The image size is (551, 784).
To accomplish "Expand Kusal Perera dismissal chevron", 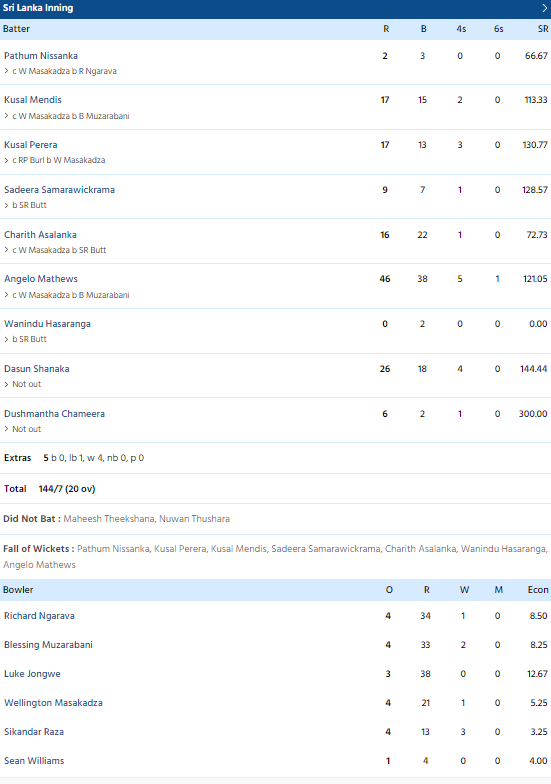I will point(6,160).
